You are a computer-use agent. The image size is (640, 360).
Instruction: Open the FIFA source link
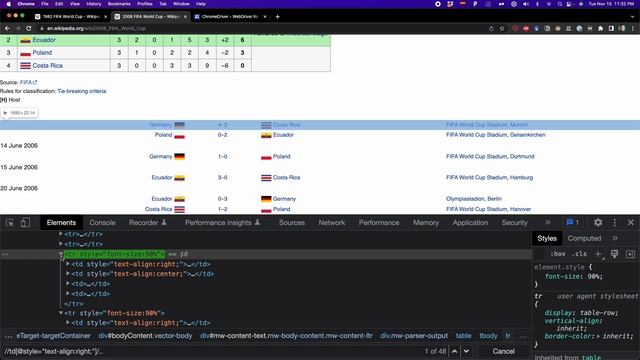point(28,82)
